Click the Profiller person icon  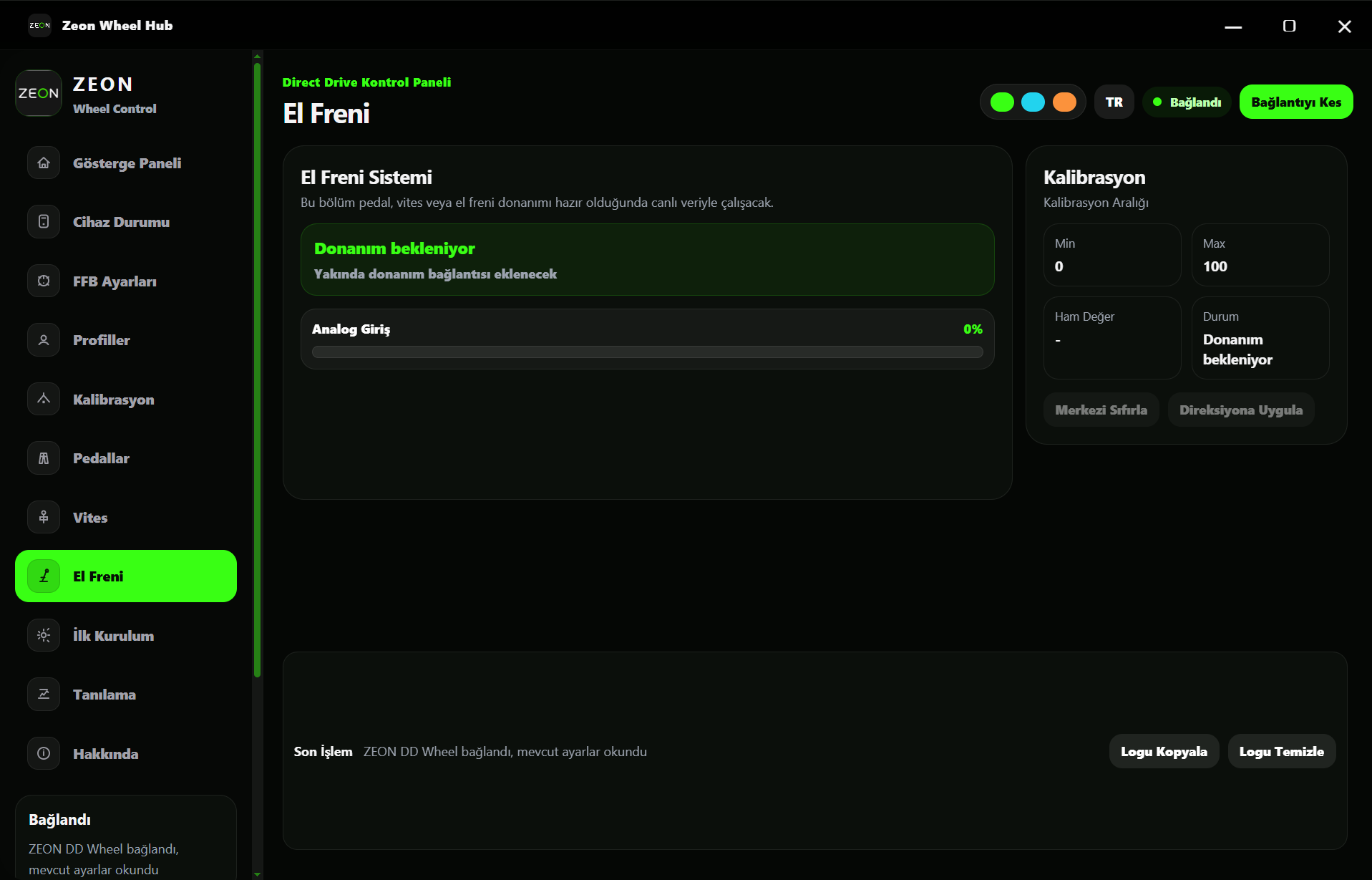pyautogui.click(x=44, y=340)
